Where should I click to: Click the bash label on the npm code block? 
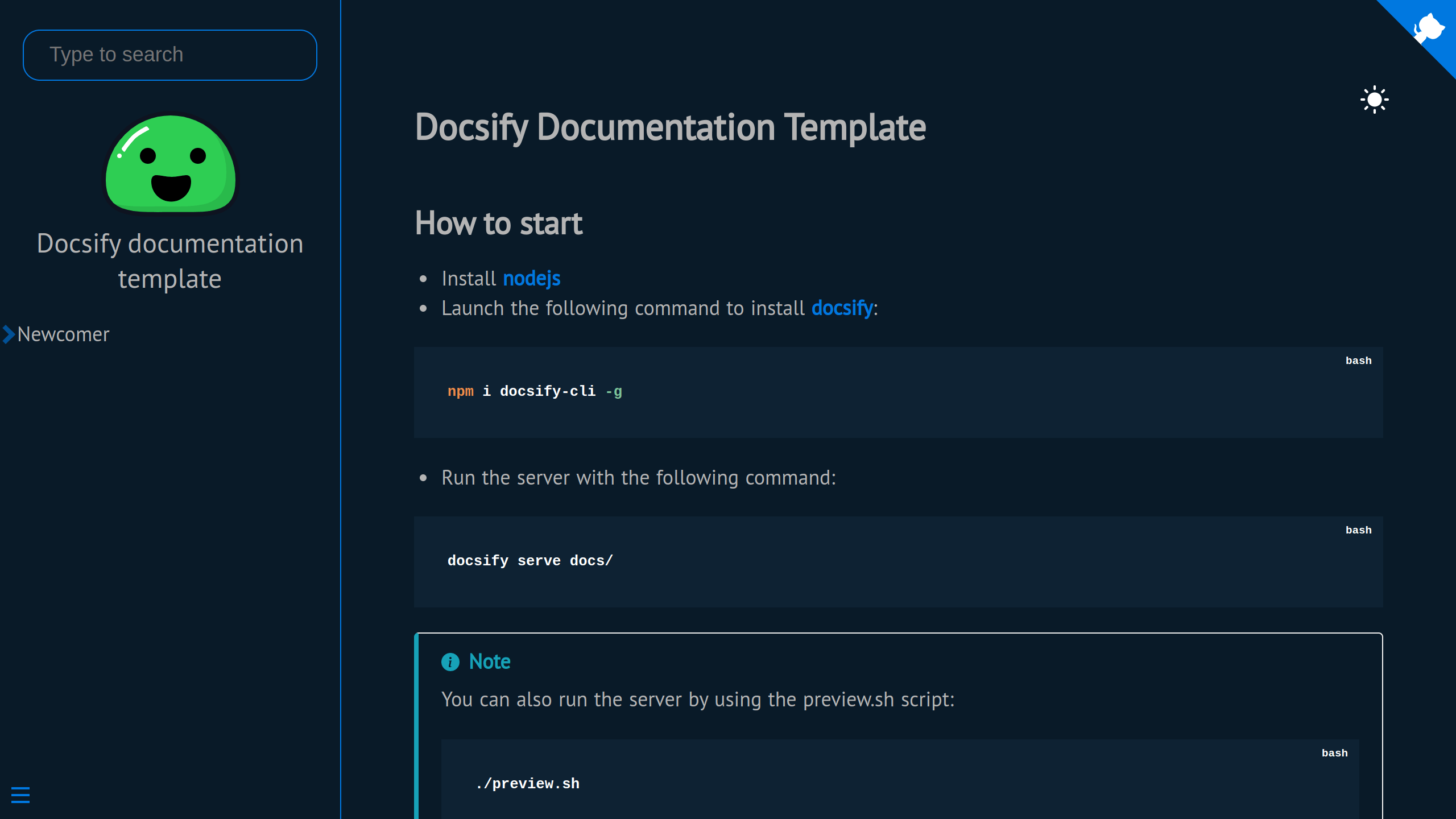coord(1358,360)
